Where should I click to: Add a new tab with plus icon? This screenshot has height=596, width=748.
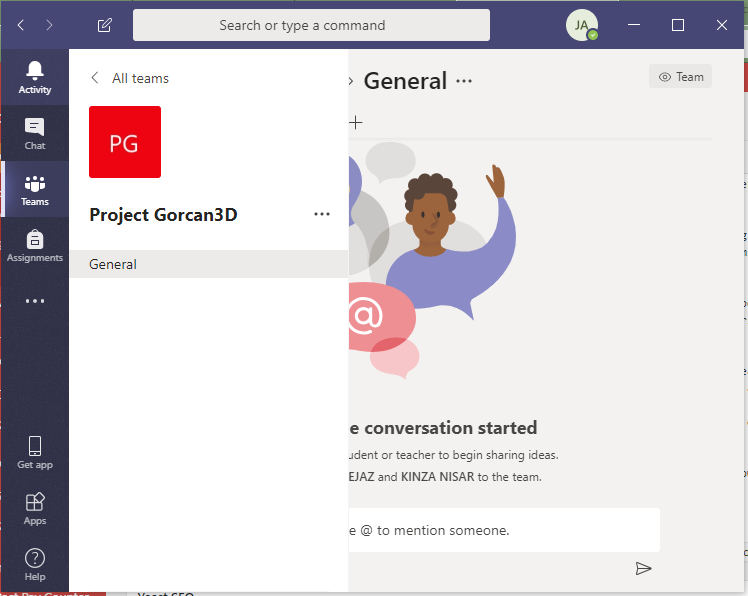tap(355, 123)
